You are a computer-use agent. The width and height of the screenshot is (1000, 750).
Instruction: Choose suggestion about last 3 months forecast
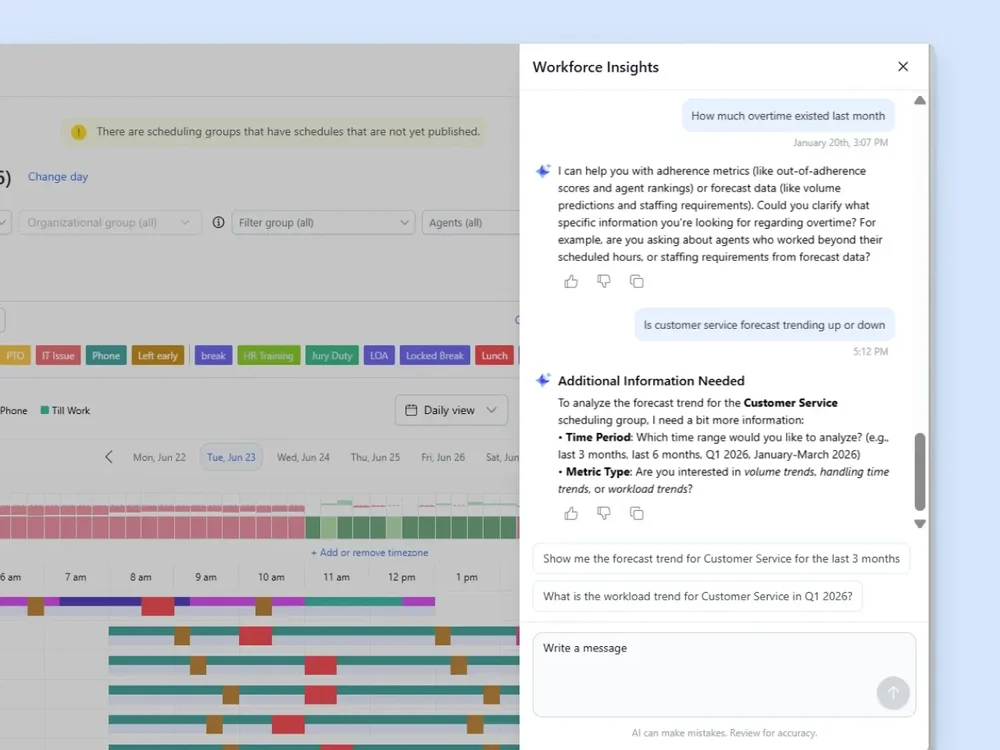pyautogui.click(x=721, y=559)
